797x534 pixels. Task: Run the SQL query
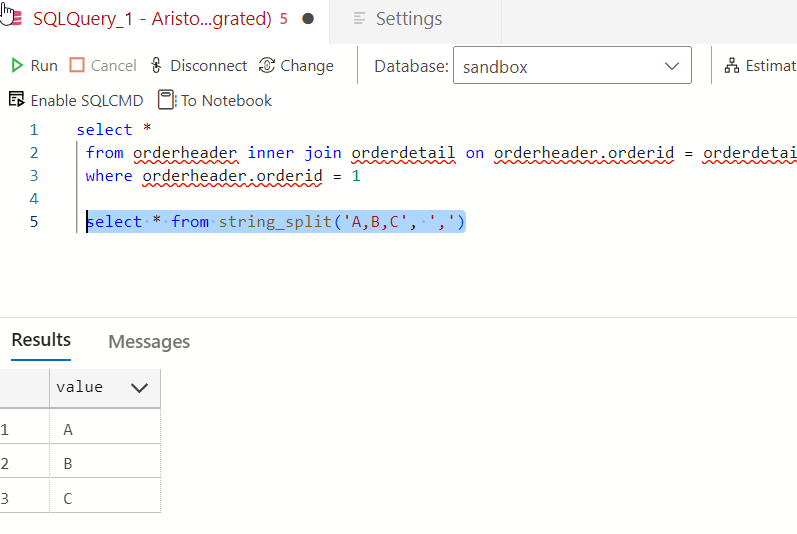tap(34, 66)
